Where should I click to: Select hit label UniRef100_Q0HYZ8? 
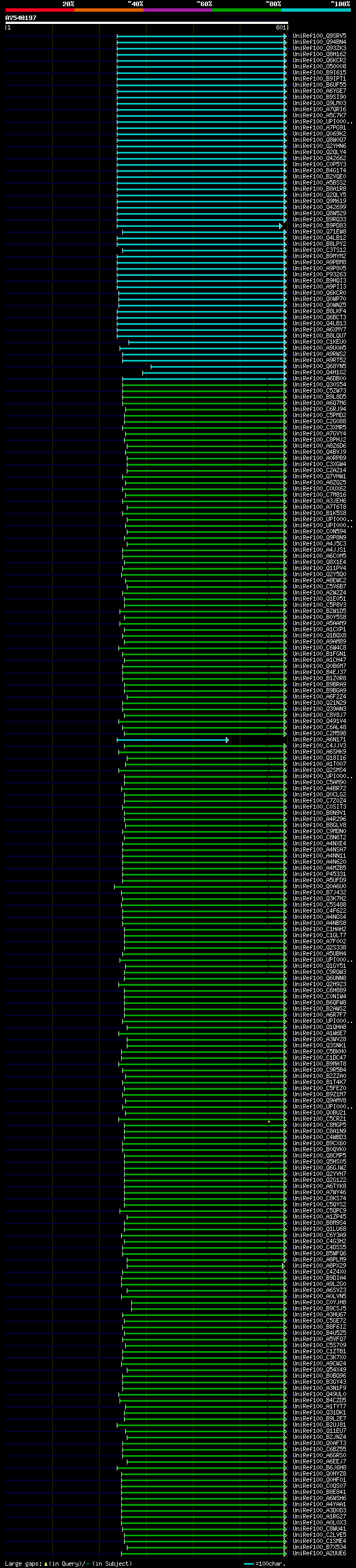[319, 1474]
